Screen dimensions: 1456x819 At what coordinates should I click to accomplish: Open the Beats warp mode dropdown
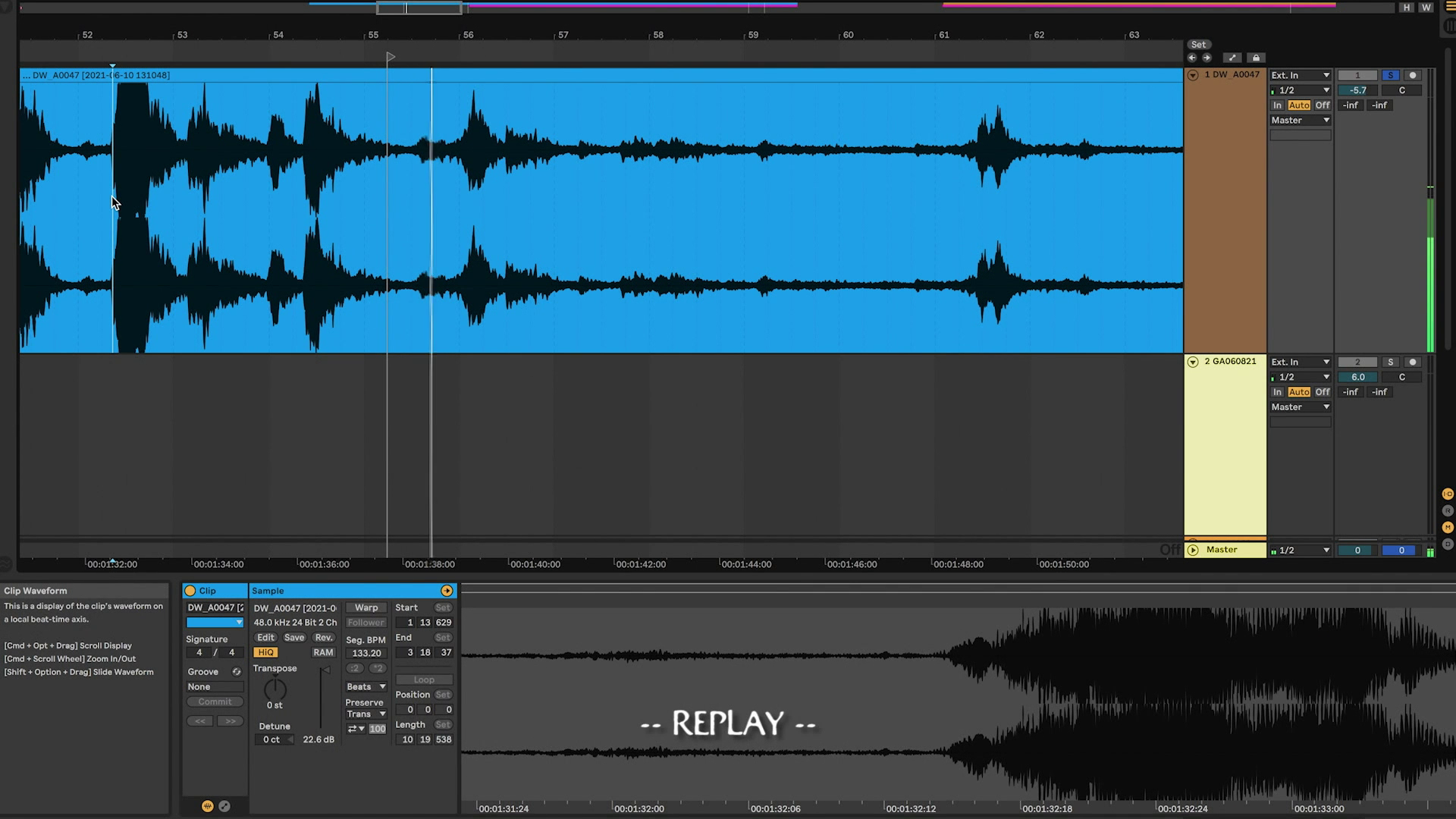pos(366,686)
